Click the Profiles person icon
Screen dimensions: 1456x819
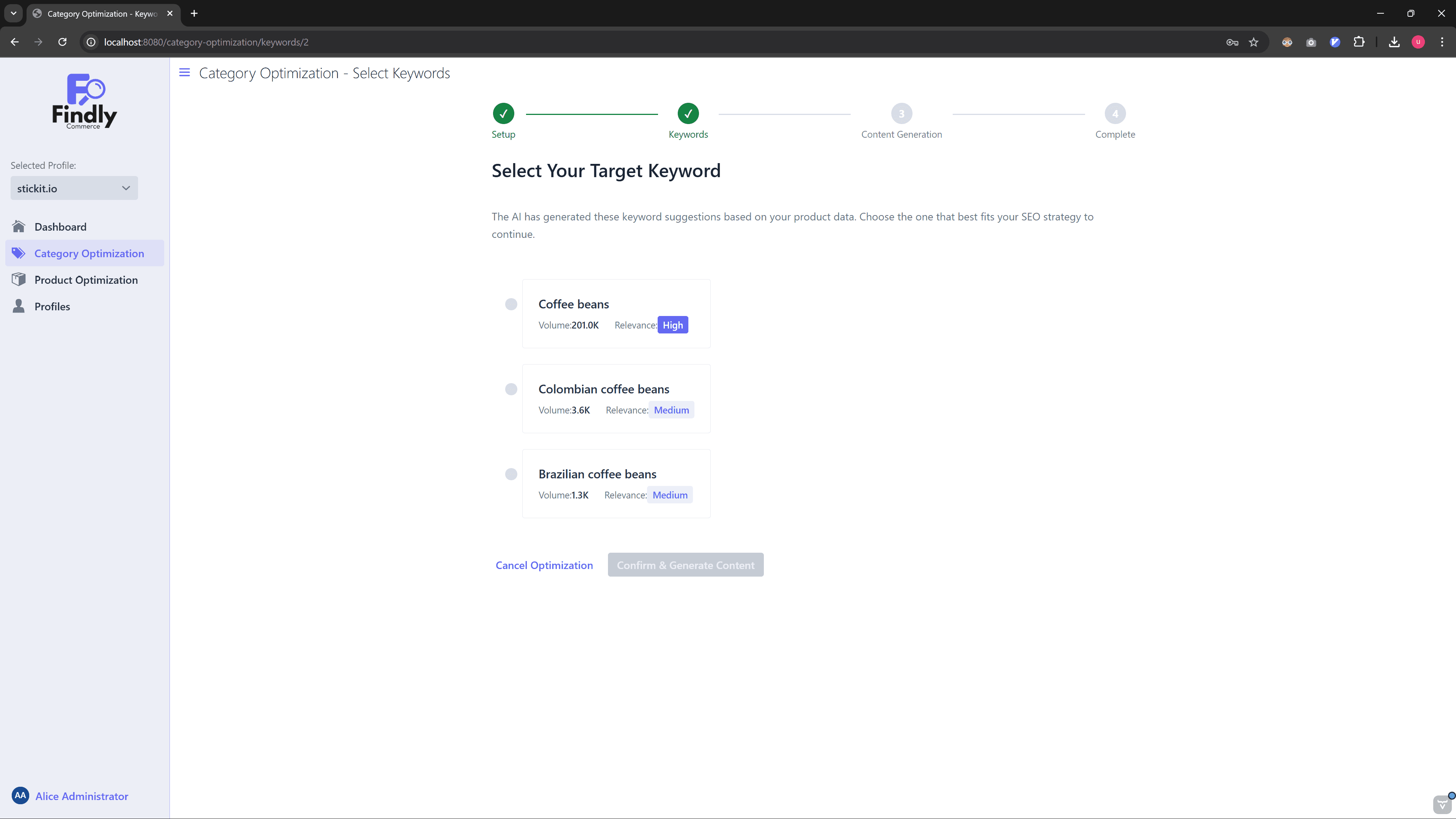point(19,307)
